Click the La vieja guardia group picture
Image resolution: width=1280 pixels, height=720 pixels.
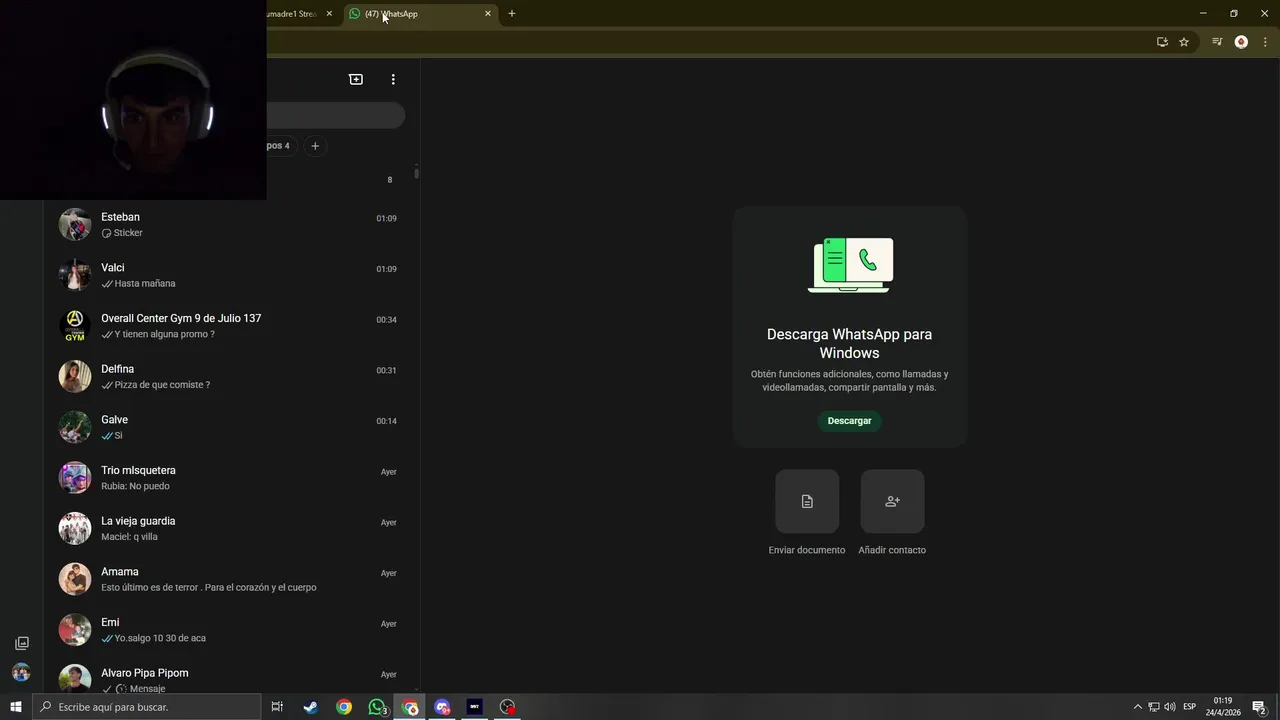(x=75, y=529)
